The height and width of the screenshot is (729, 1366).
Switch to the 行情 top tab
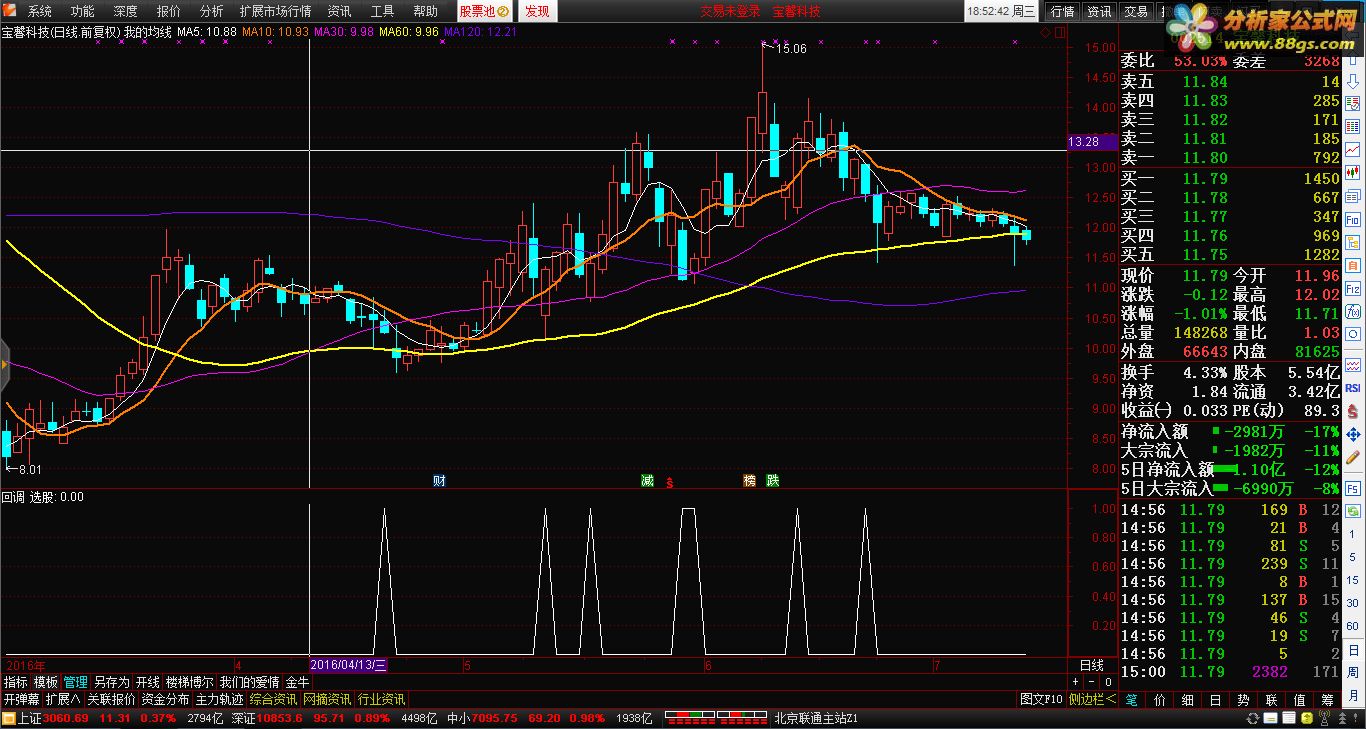1062,11
